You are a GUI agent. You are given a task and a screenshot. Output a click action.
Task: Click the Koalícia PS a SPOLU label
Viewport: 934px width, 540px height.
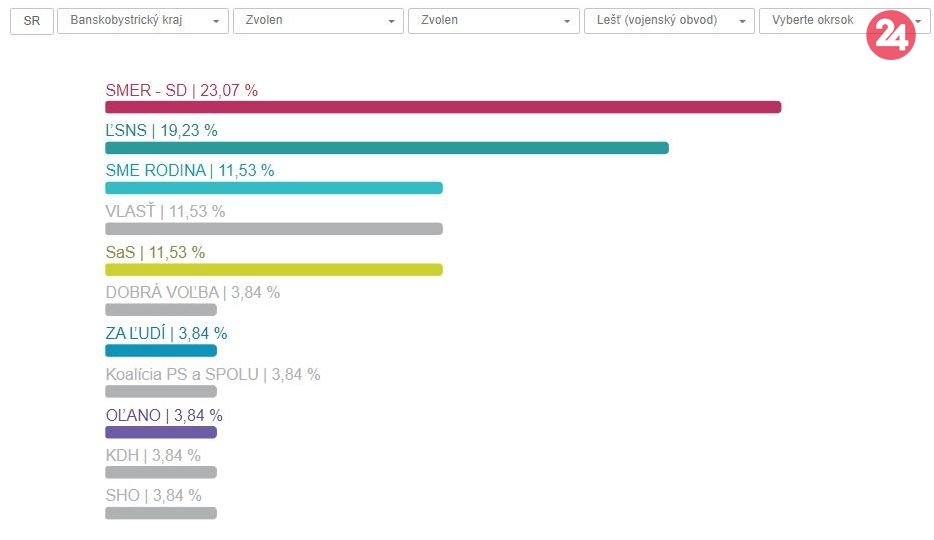coord(212,375)
